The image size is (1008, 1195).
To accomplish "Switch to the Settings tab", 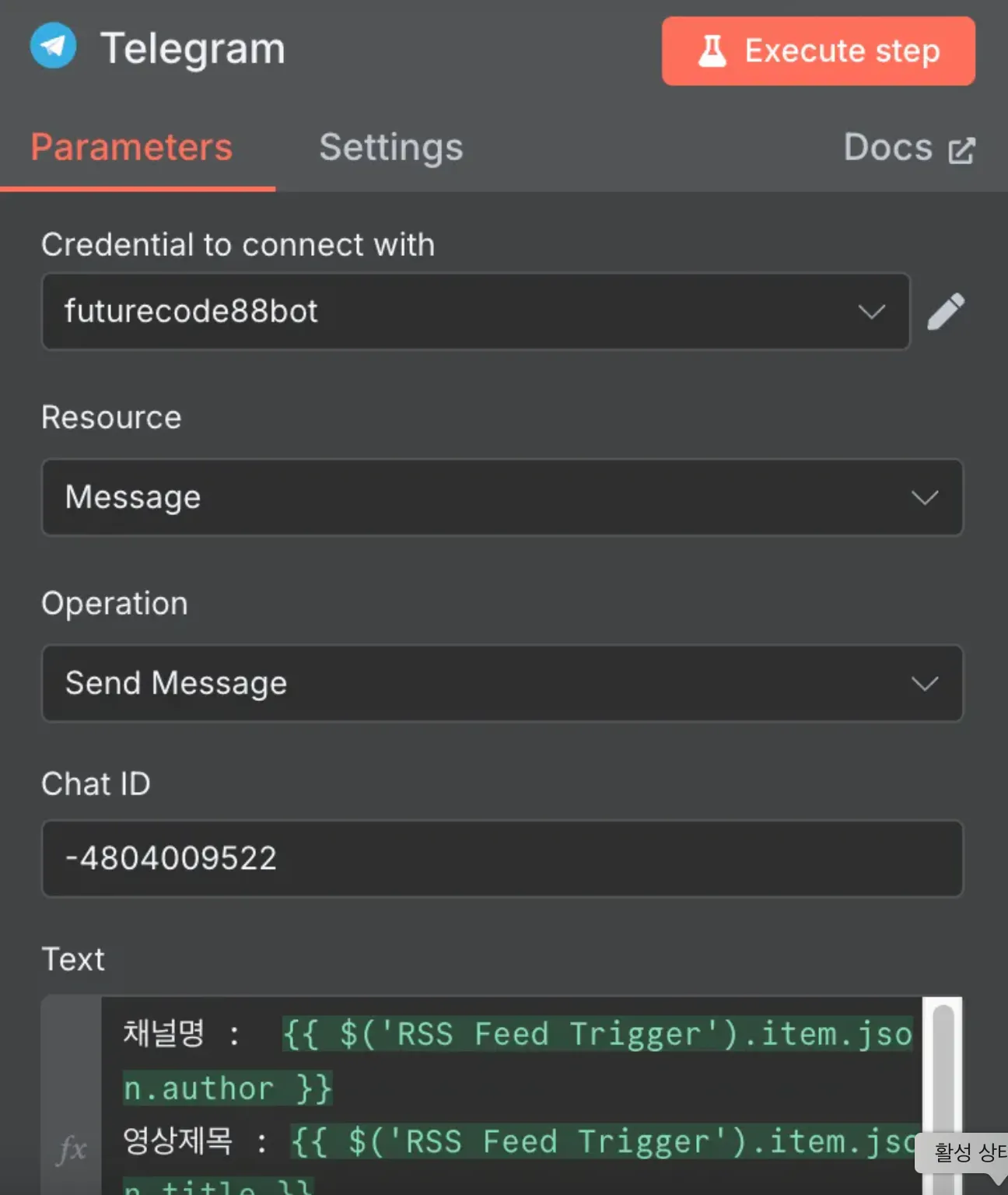I will click(390, 148).
